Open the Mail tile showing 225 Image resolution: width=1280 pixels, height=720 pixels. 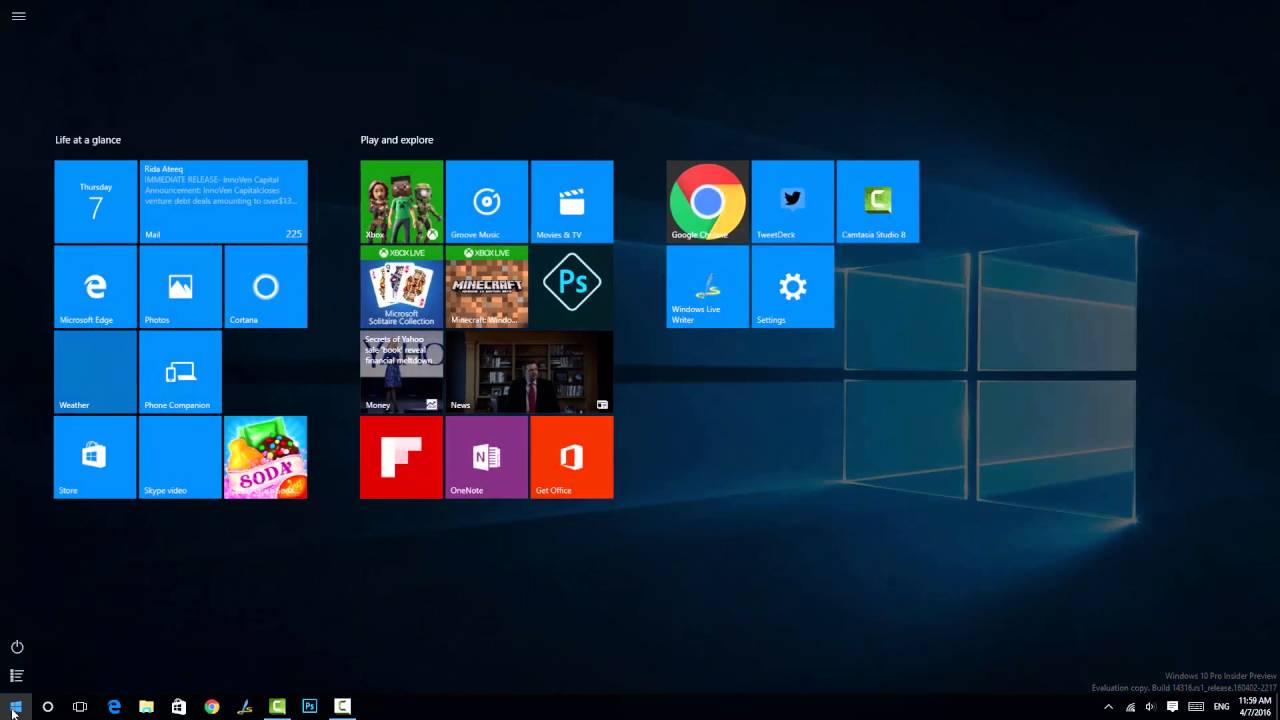pos(224,202)
